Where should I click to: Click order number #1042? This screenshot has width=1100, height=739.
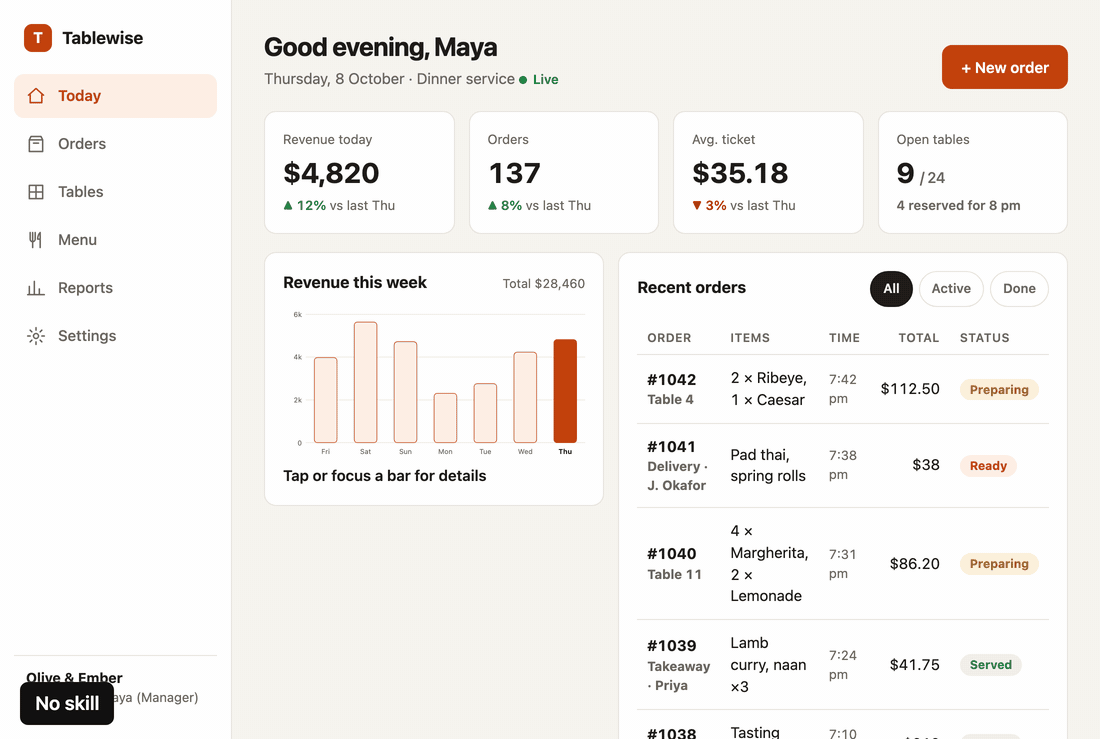click(671, 380)
